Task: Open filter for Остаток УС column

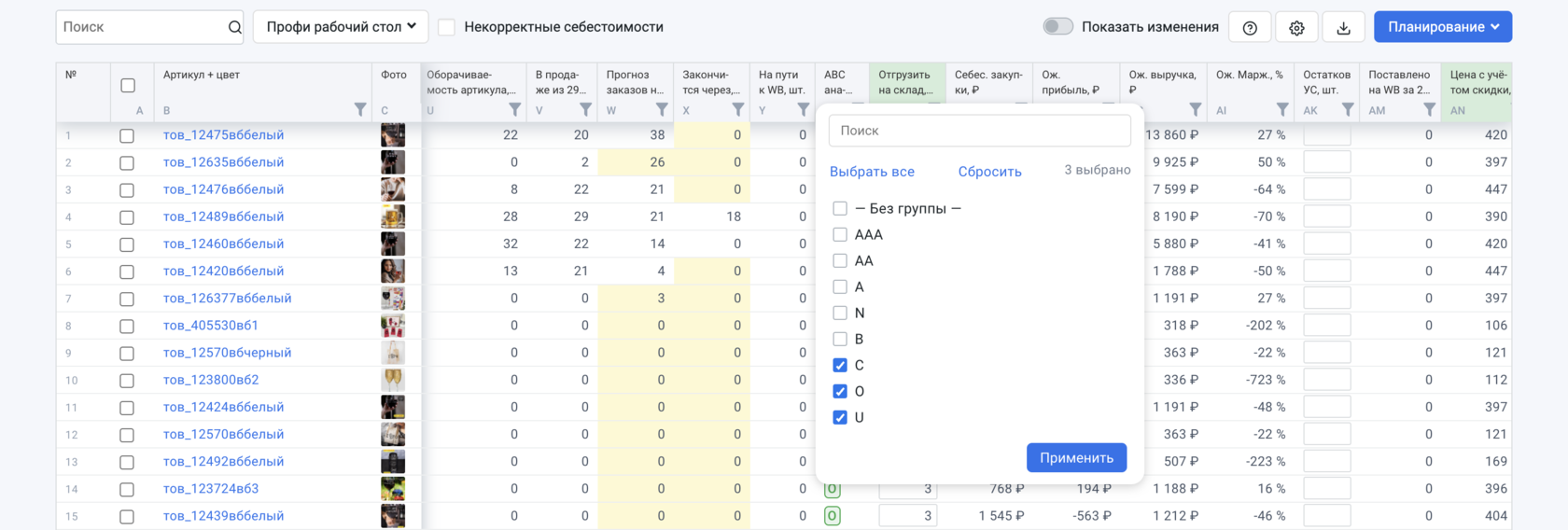Action: click(x=1347, y=110)
